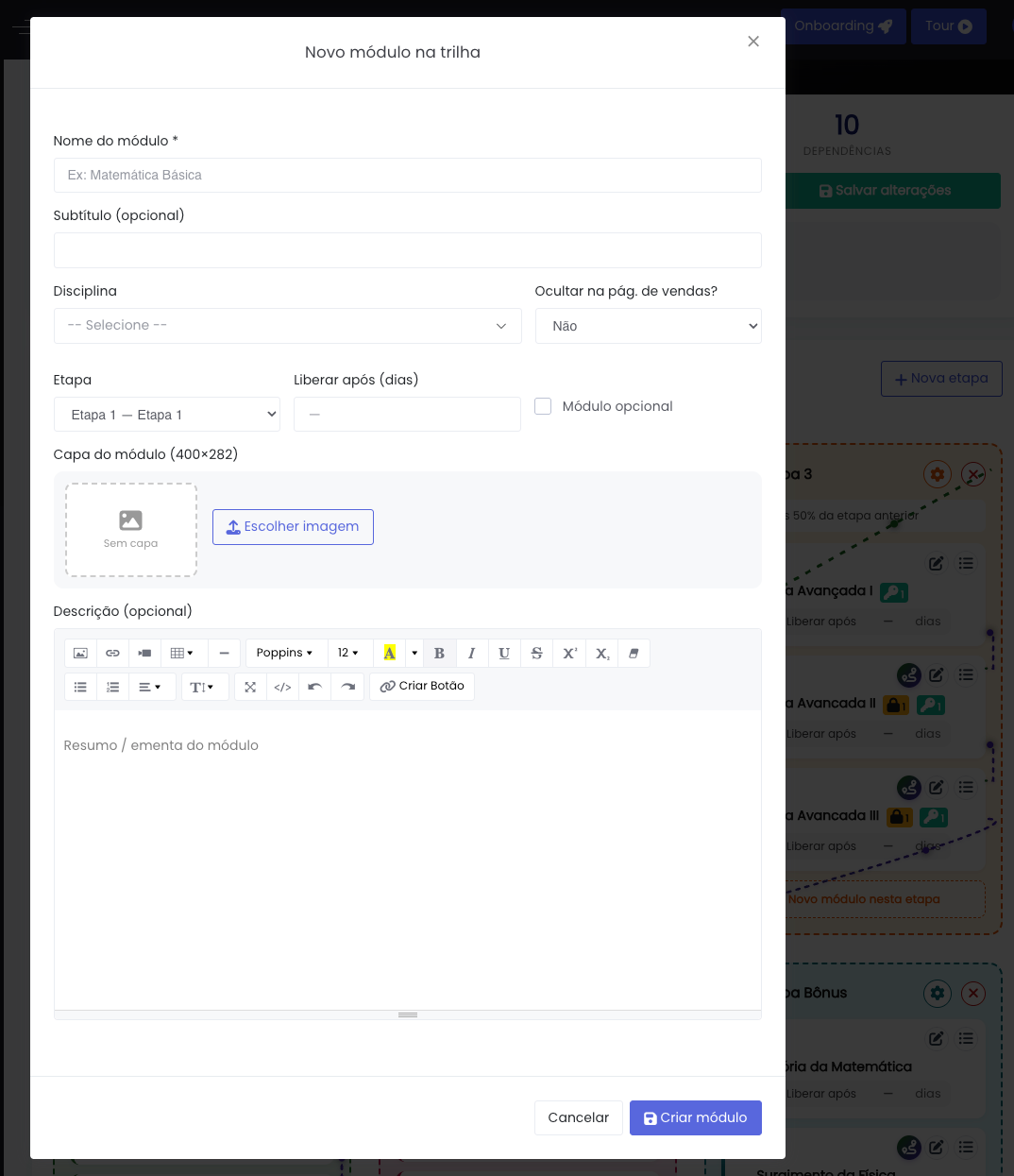This screenshot has height=1176, width=1014.
Task: Toggle subscript formatting
Action: [601, 653]
